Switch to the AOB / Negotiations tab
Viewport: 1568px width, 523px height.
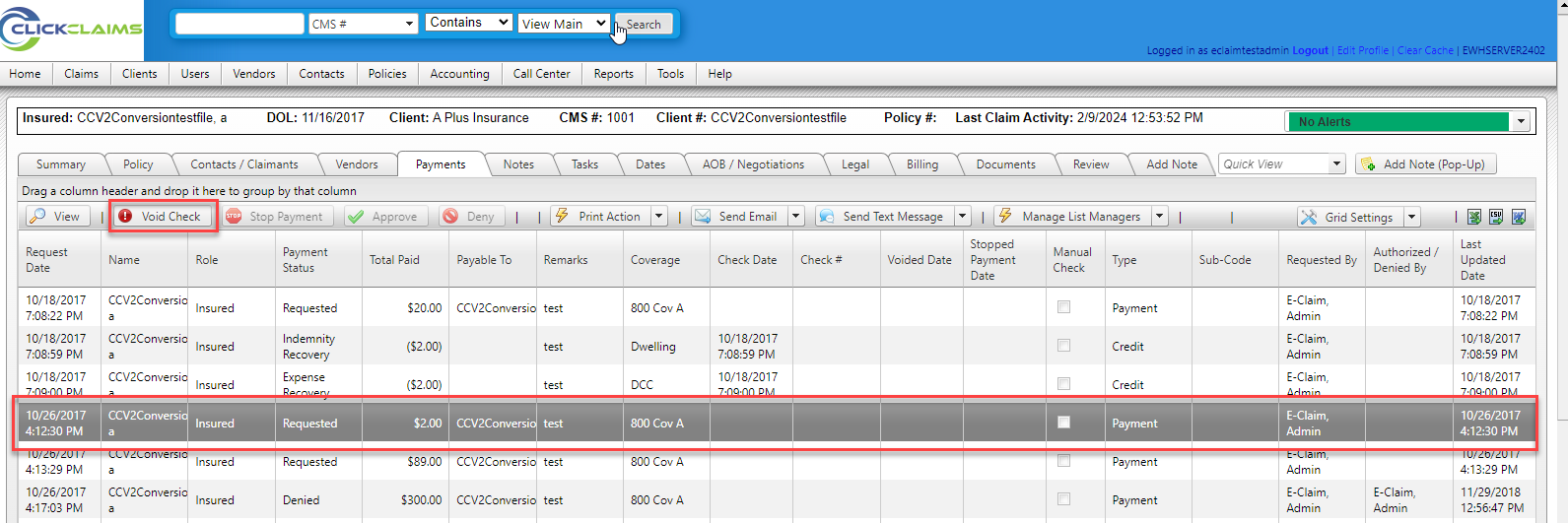[x=754, y=164]
